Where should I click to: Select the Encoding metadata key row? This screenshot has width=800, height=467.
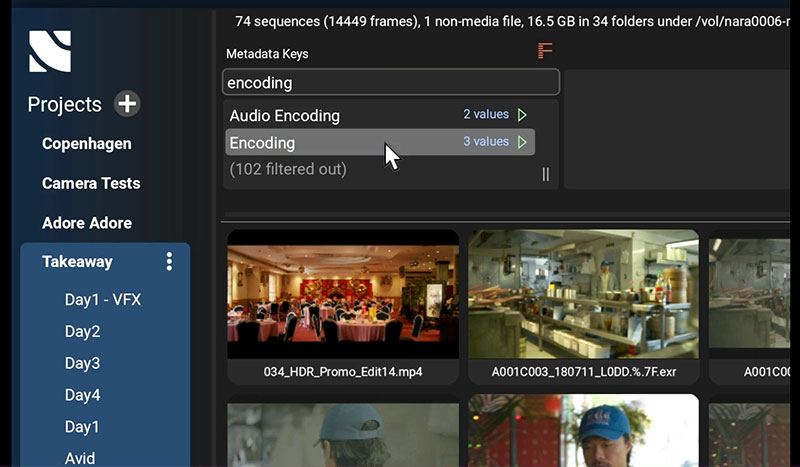click(x=380, y=142)
